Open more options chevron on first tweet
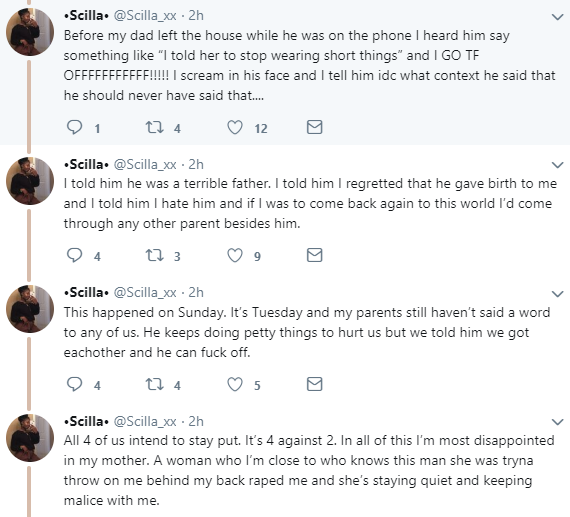Image resolution: width=570 pixels, height=517 pixels. [557, 17]
